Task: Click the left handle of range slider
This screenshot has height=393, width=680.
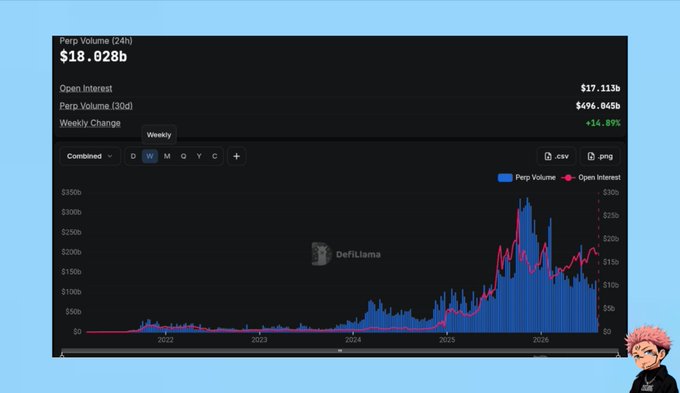Action: [x=62, y=355]
